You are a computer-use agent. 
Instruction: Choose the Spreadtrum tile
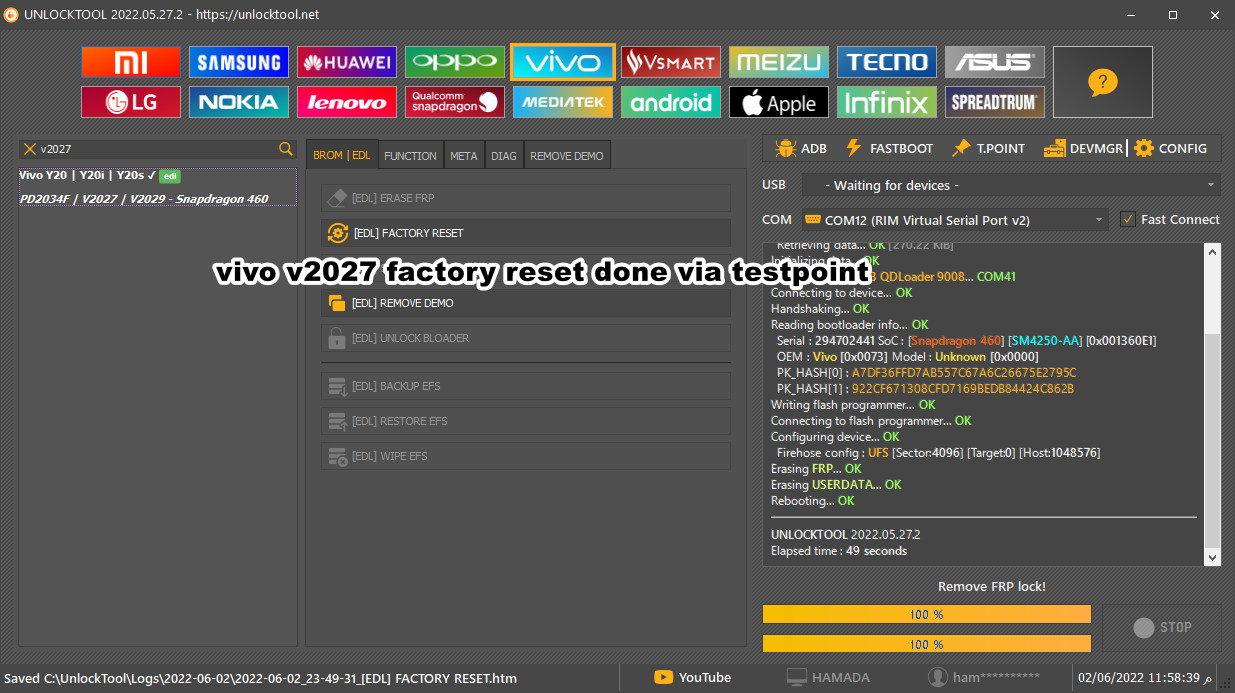coord(995,102)
